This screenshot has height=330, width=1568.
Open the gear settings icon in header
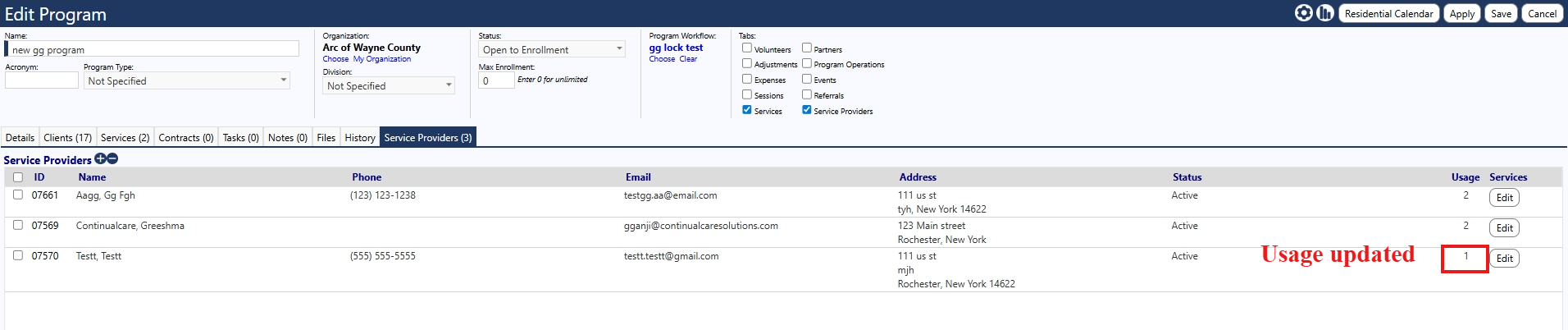(1303, 13)
